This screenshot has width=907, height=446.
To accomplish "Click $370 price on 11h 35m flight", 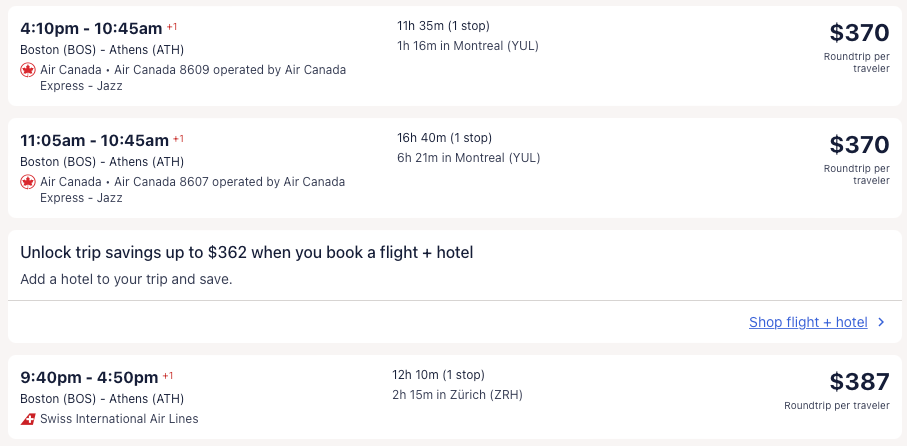I will tap(859, 33).
